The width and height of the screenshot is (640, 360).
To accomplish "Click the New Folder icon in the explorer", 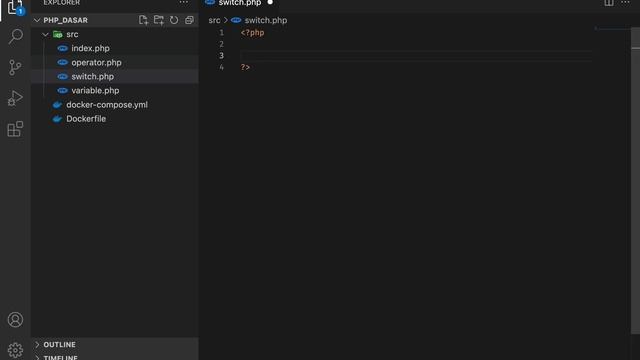I will (159, 20).
